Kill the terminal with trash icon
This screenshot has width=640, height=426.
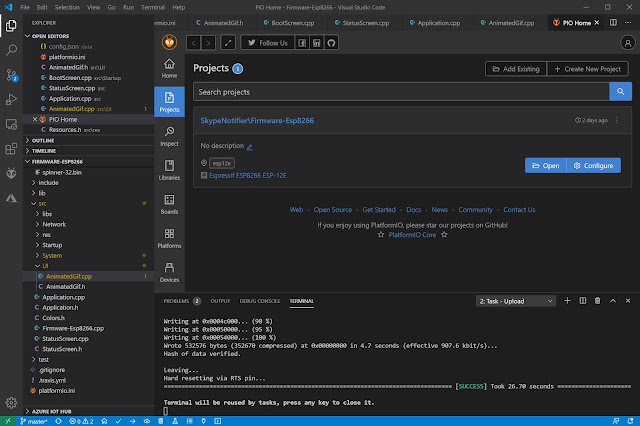pyautogui.click(x=598, y=301)
